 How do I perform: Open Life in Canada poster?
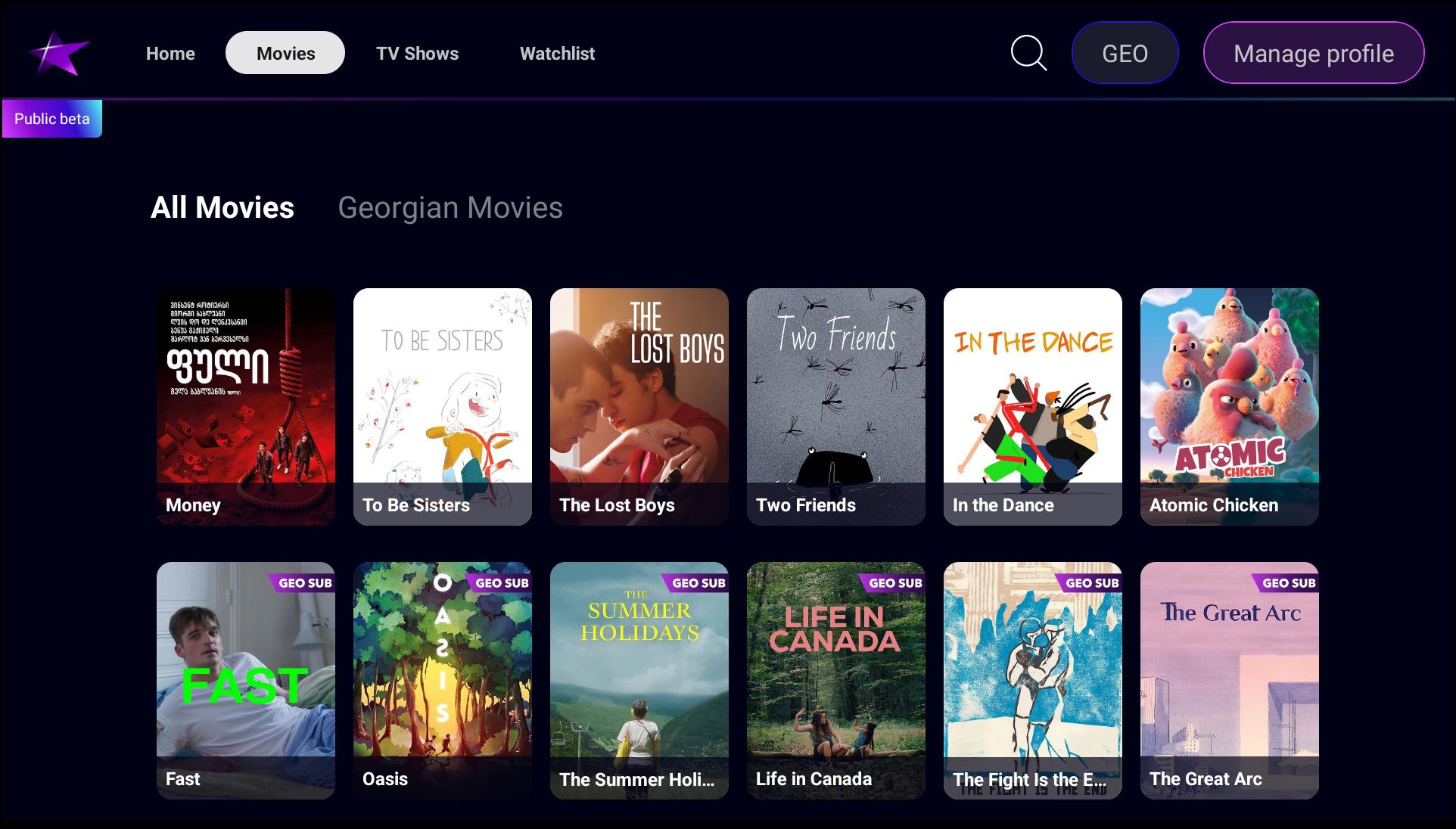[836, 681]
